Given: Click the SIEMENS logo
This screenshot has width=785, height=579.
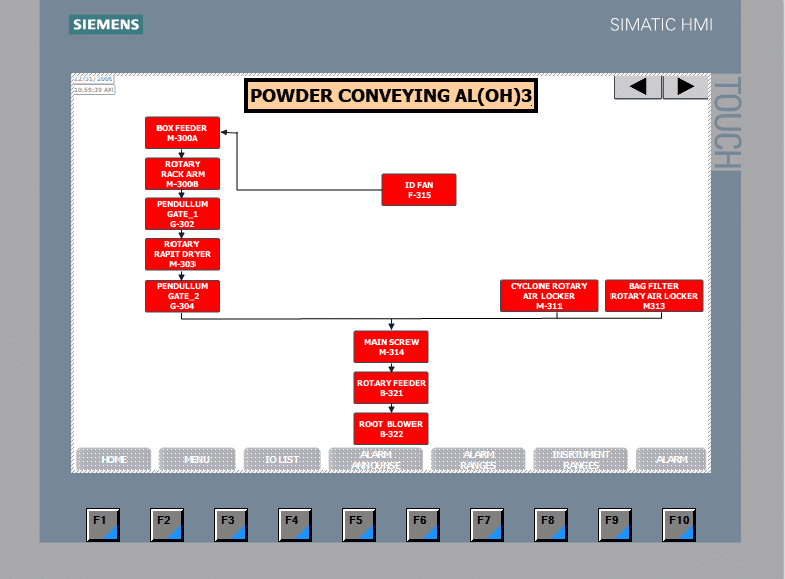Looking at the screenshot, I should (x=106, y=25).
